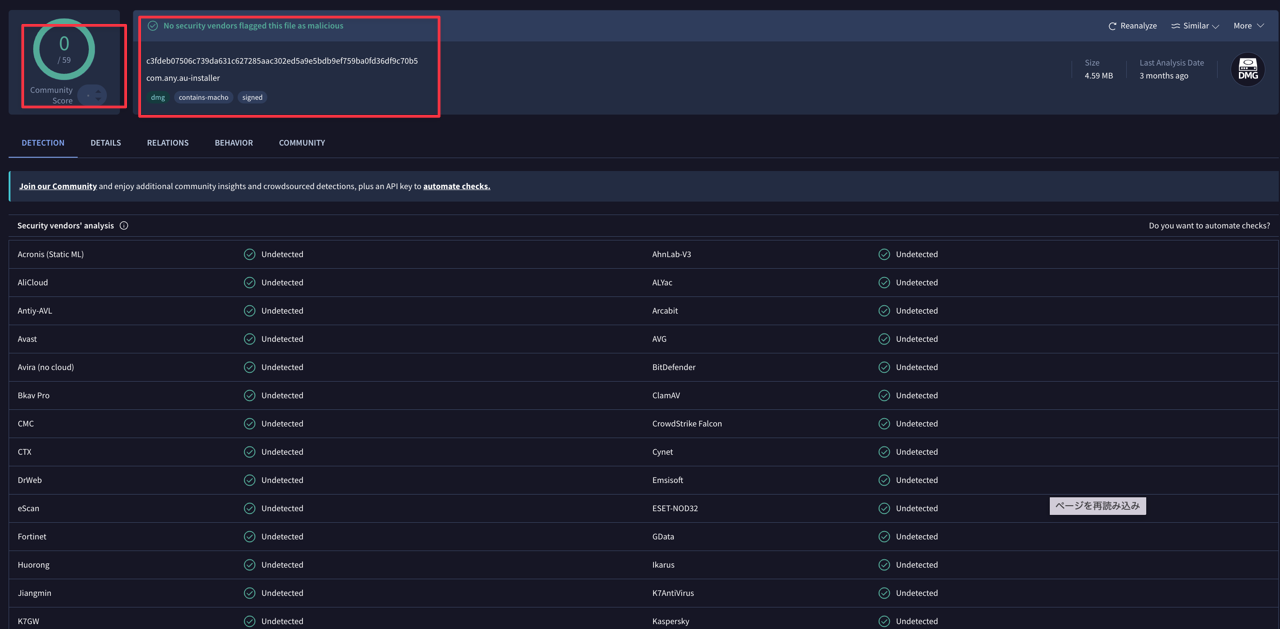The image size is (1280, 629).
Task: Click the check icon in the Cynet row
Action: tap(884, 452)
